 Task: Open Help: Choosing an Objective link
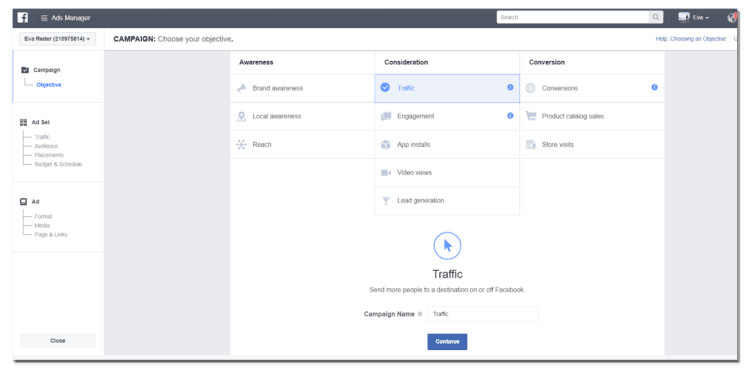click(x=690, y=39)
